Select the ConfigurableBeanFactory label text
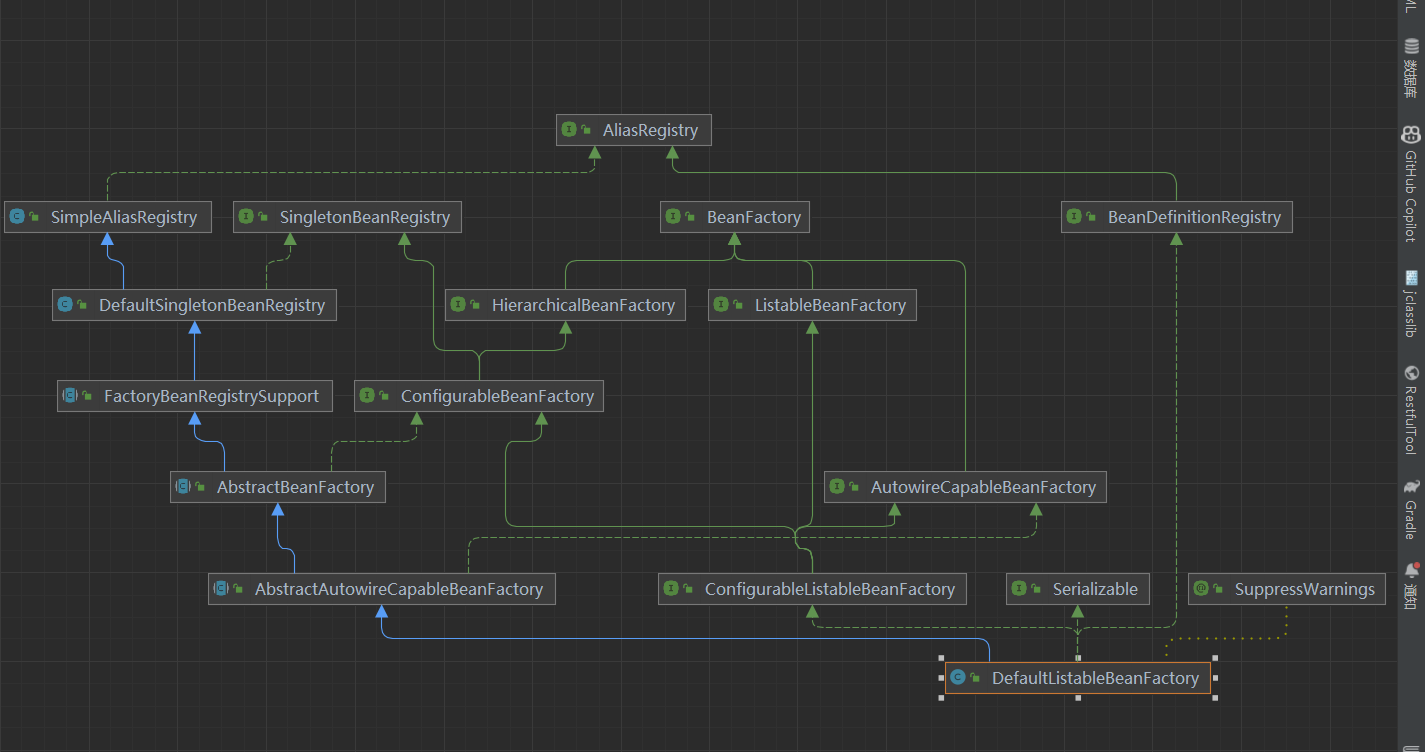This screenshot has width=1425, height=752. click(497, 396)
